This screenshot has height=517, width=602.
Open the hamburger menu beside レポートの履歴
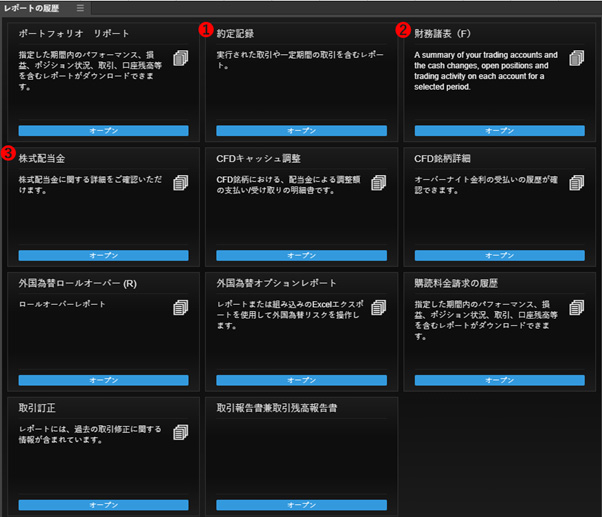[x=80, y=8]
